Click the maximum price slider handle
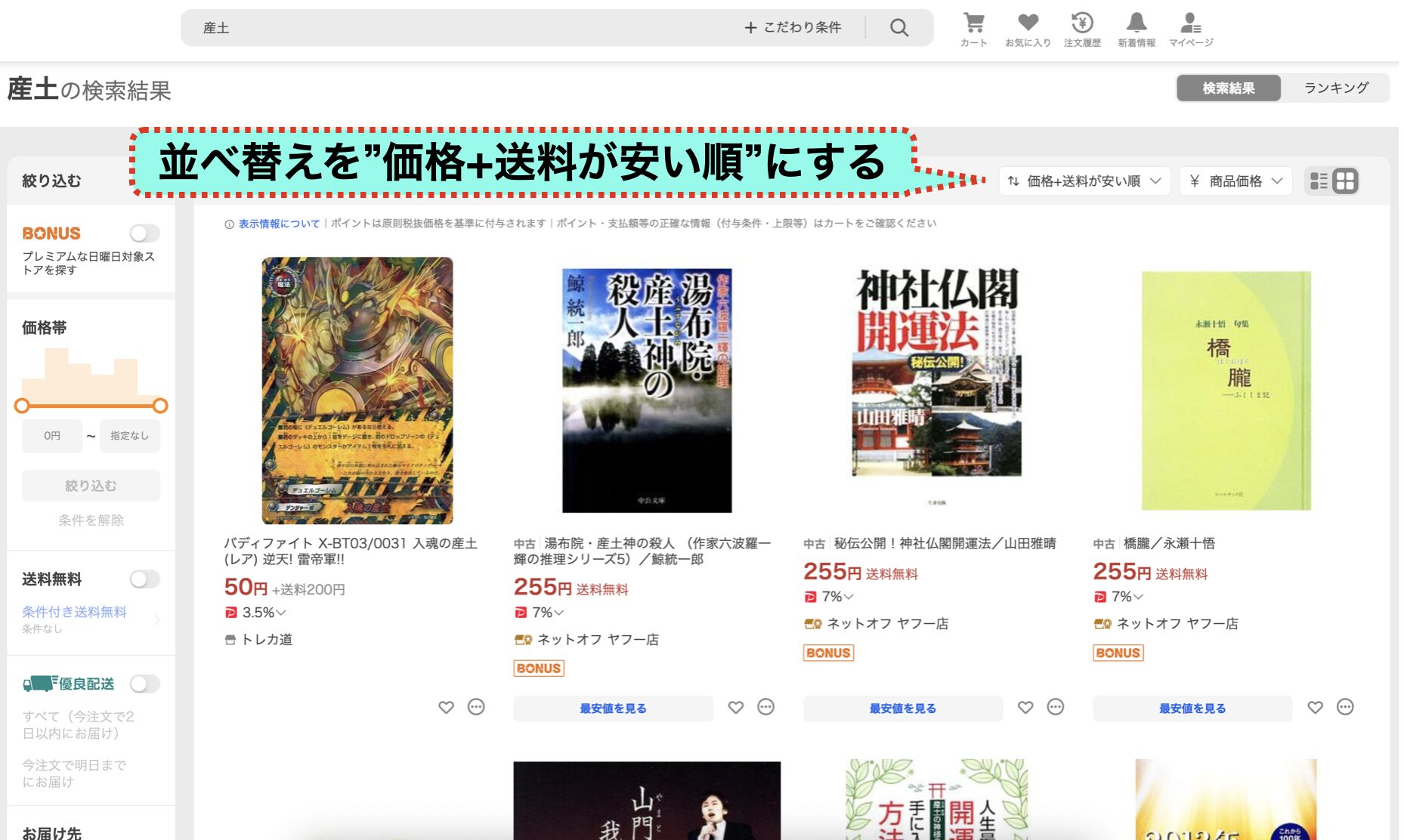1404x840 pixels. coord(160,406)
